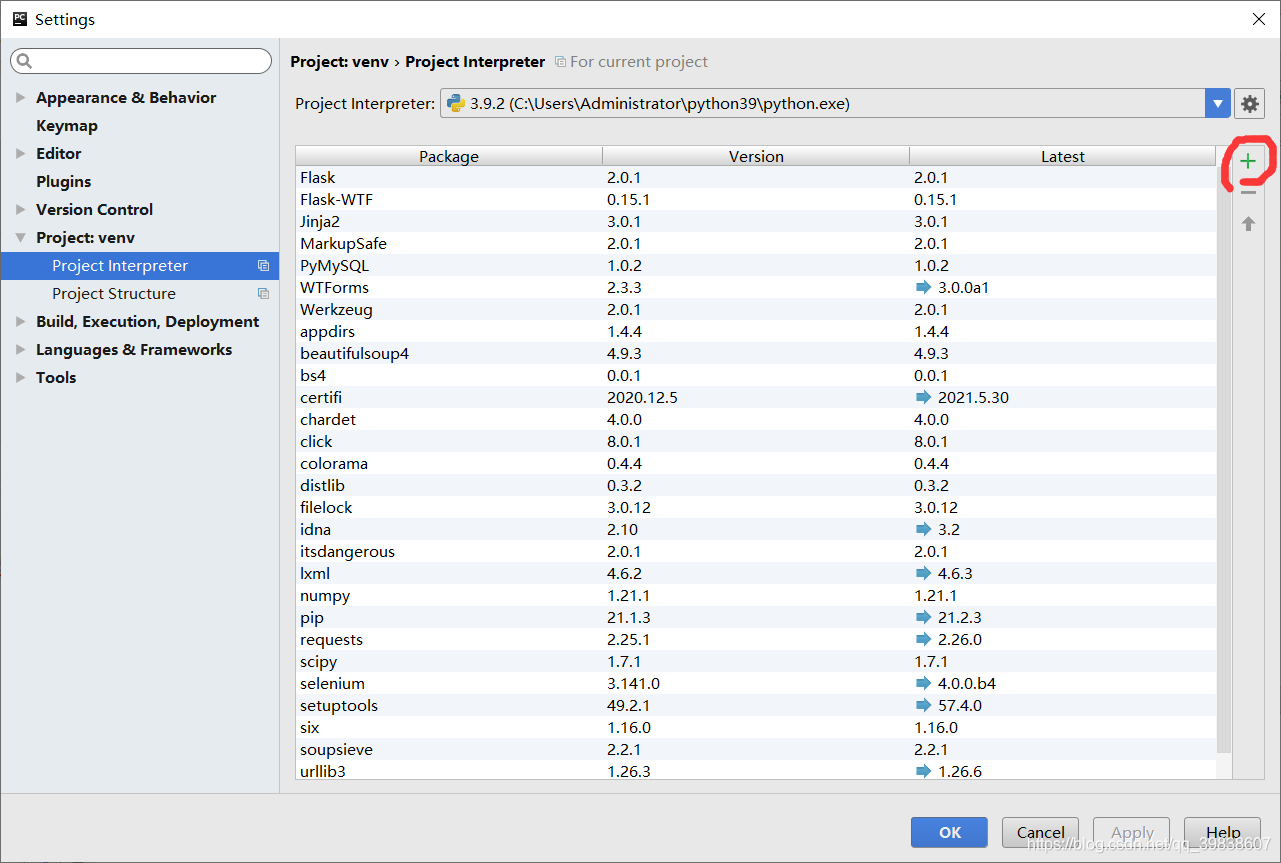Click the Python logo in interpreter field
Screen dimensions: 1281x863
click(456, 103)
